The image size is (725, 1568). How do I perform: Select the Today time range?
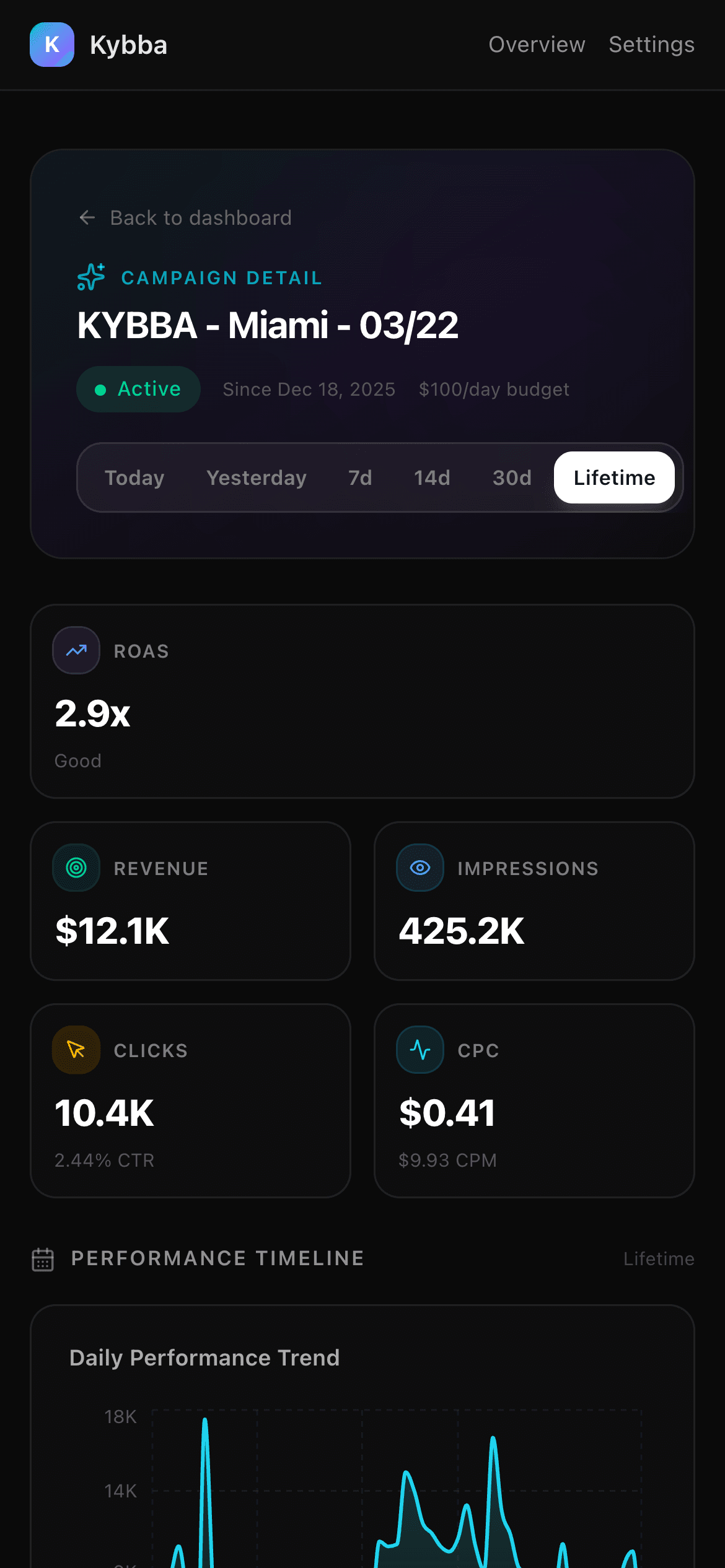point(134,477)
